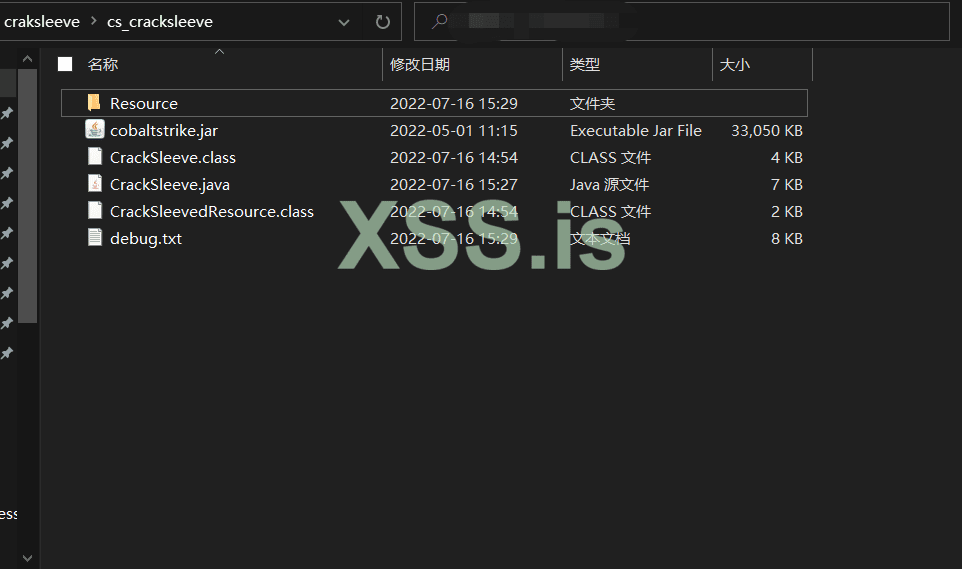Viewport: 962px width, 569px height.
Task: Sort by the 大小 column header
Action: [x=734, y=64]
